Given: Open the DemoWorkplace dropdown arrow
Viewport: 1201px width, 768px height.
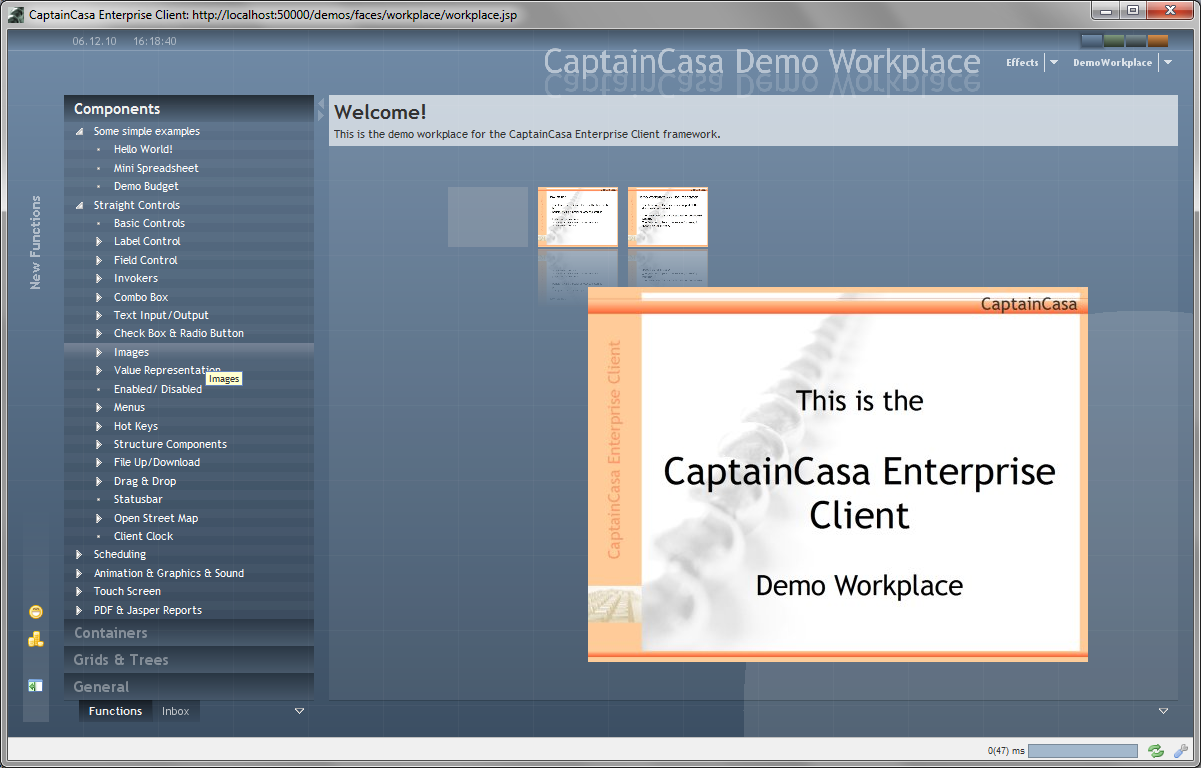Looking at the screenshot, I should tap(1167, 63).
